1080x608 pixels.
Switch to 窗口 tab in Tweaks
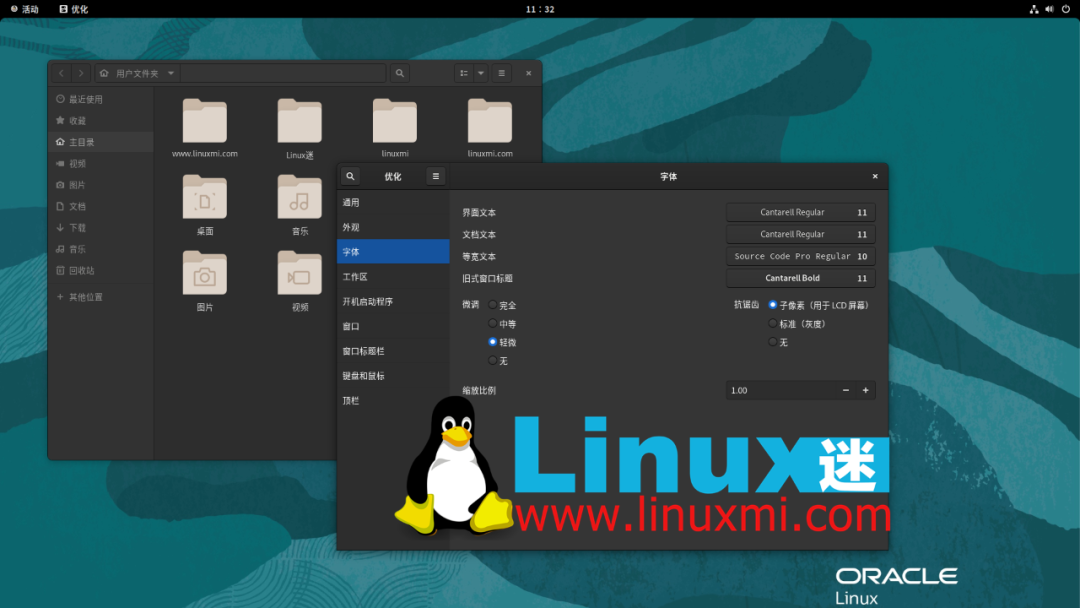coord(393,326)
